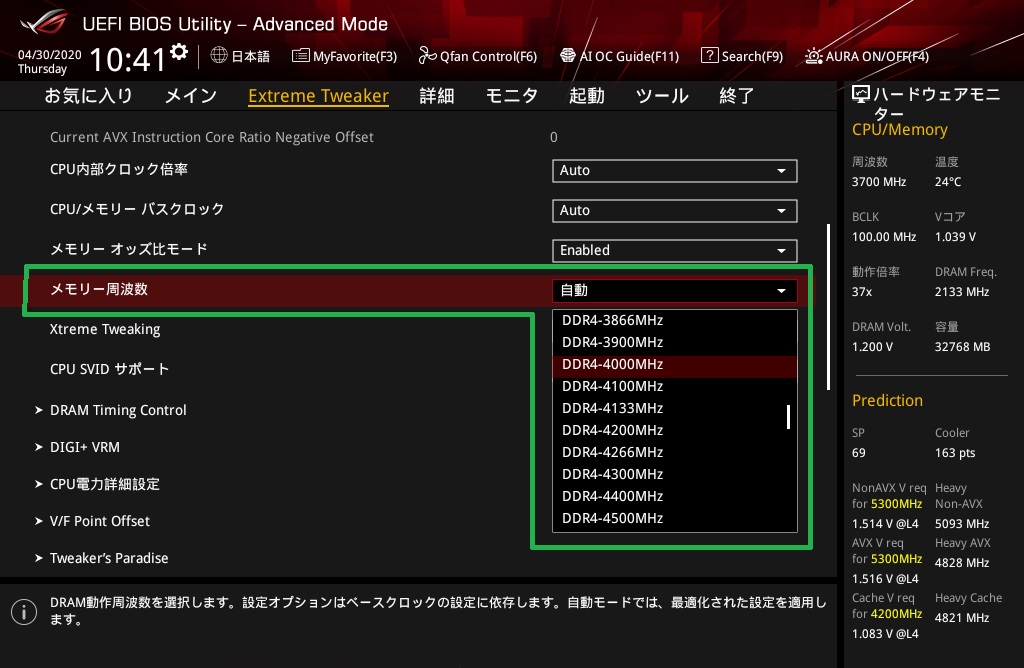This screenshot has height=668, width=1024.
Task: Choose DDR4-4400MHz entry
Action: [675, 496]
